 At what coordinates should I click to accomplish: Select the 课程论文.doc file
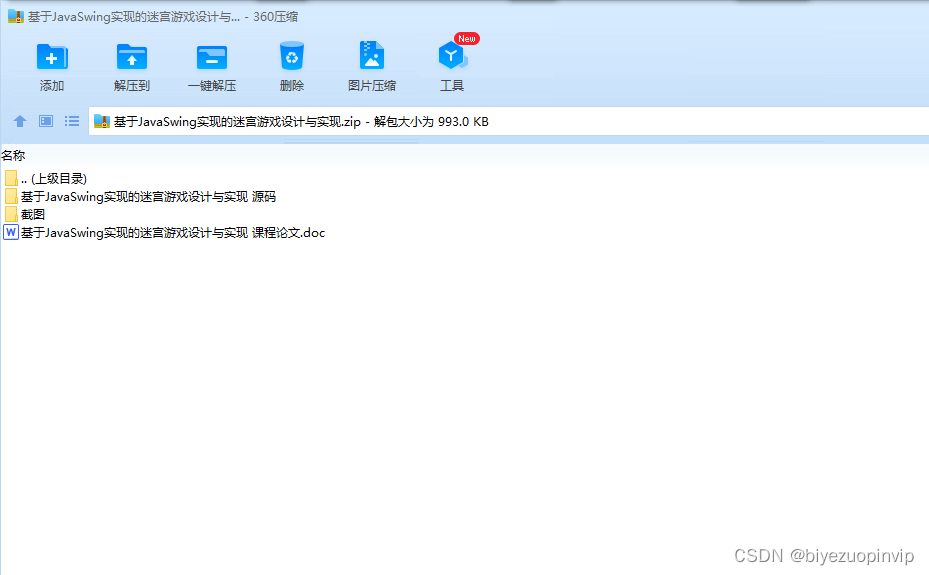(164, 233)
